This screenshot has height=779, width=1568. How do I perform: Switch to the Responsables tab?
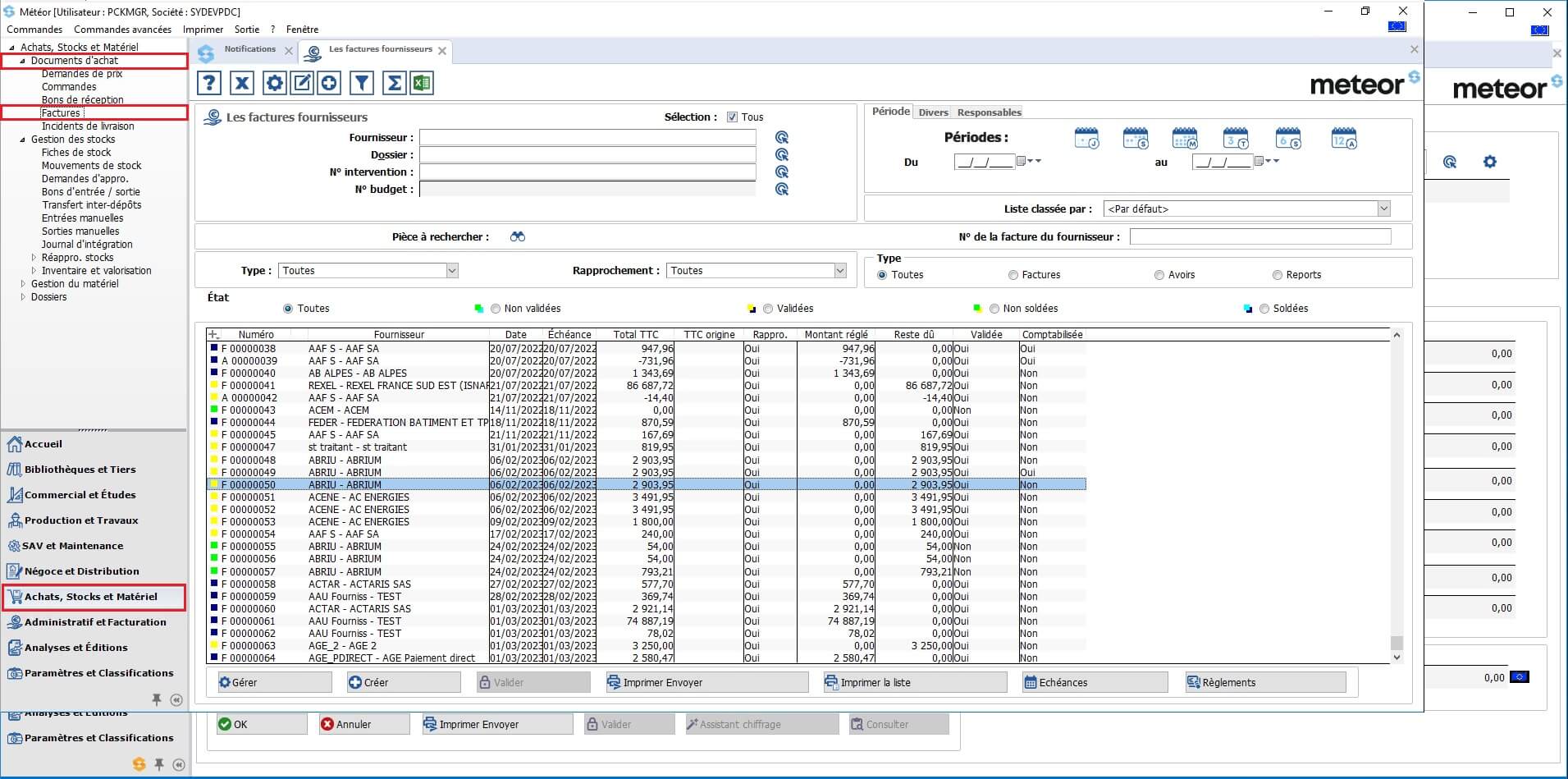coord(990,112)
